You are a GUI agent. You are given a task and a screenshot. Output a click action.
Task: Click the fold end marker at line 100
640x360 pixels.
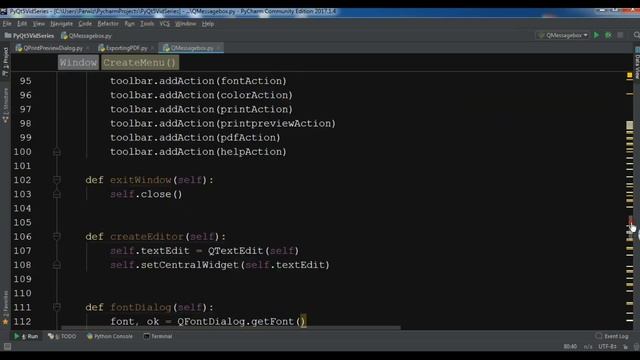click(x=57, y=152)
